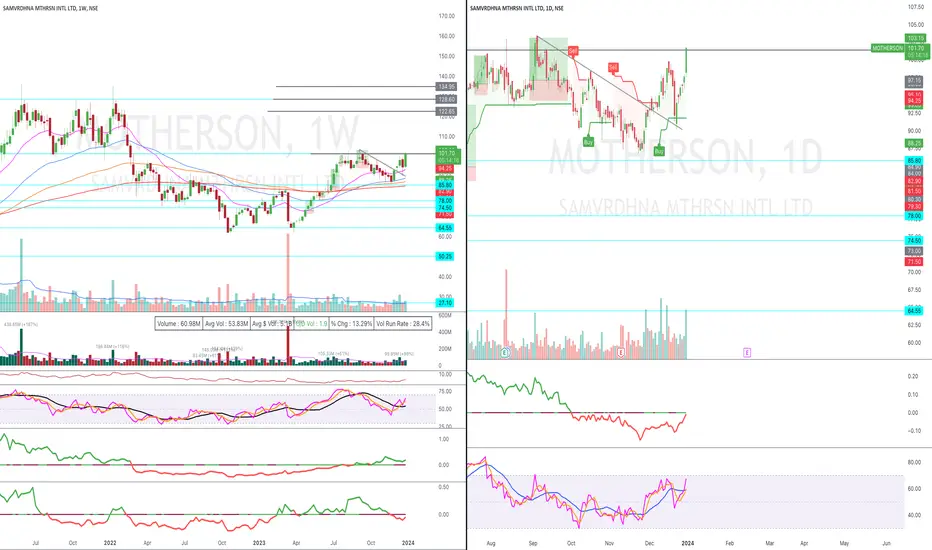Click the Sell signal label in early November

click(613, 67)
